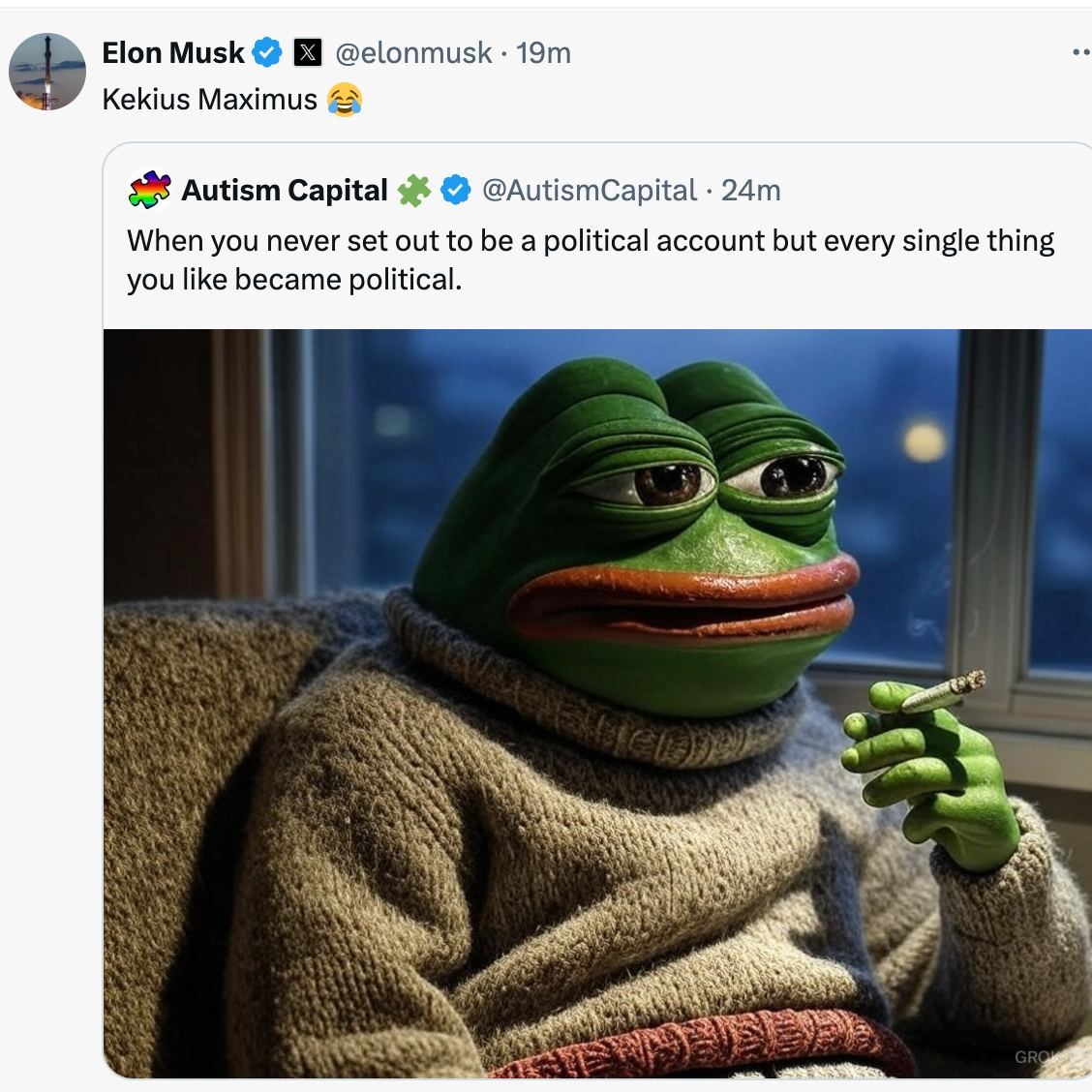Click Autism Capital's blue verified badge

(x=455, y=190)
